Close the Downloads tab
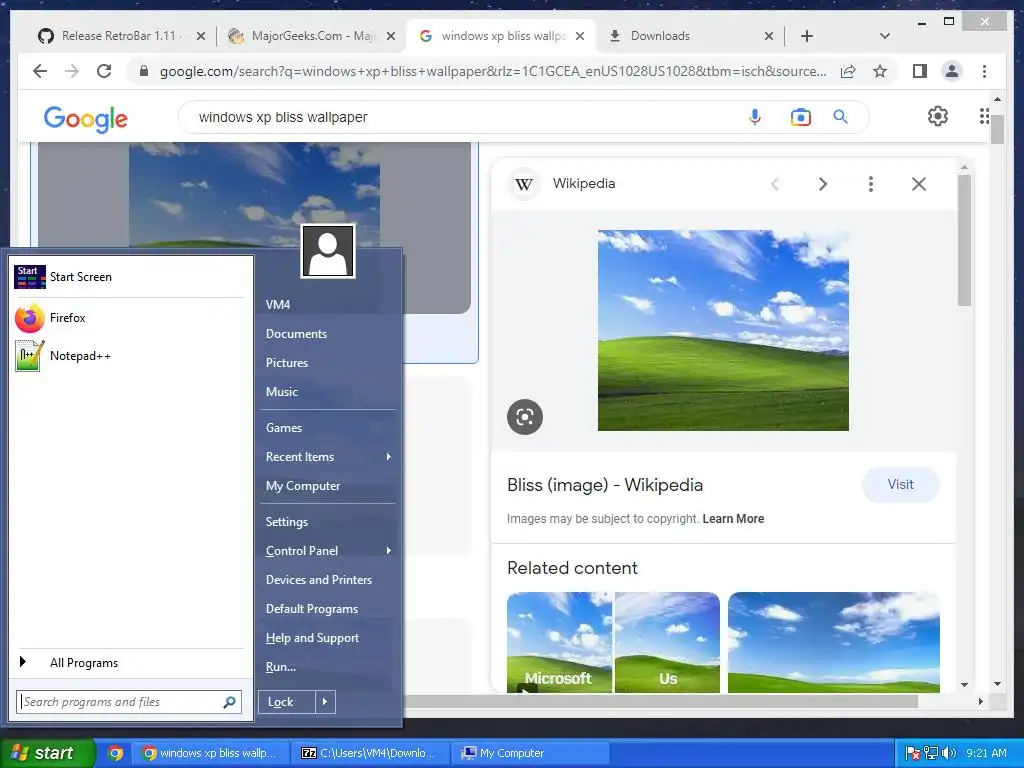The width and height of the screenshot is (1024, 768). [x=769, y=36]
